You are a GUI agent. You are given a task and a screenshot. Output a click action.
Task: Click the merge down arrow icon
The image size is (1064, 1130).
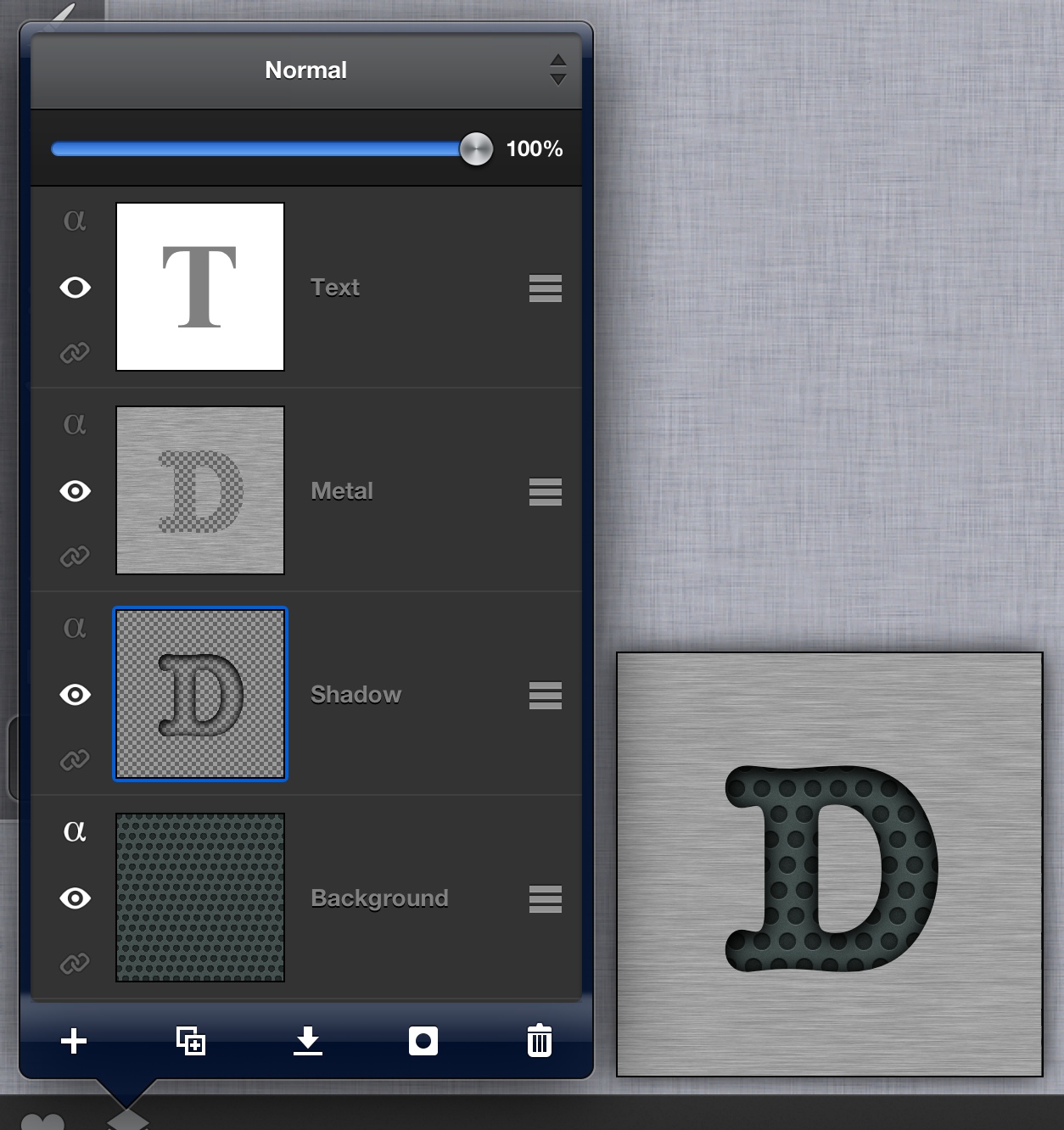(x=307, y=1041)
